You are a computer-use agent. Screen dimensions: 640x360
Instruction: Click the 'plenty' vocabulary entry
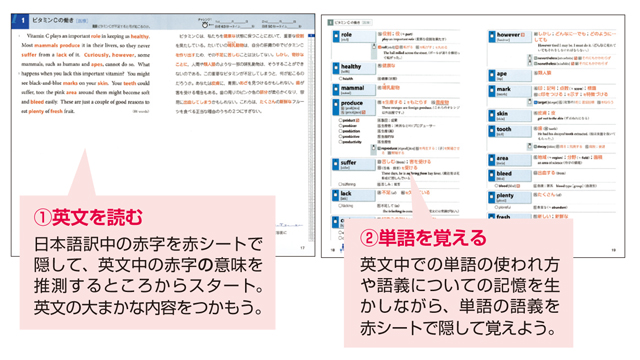pyautogui.click(x=510, y=197)
